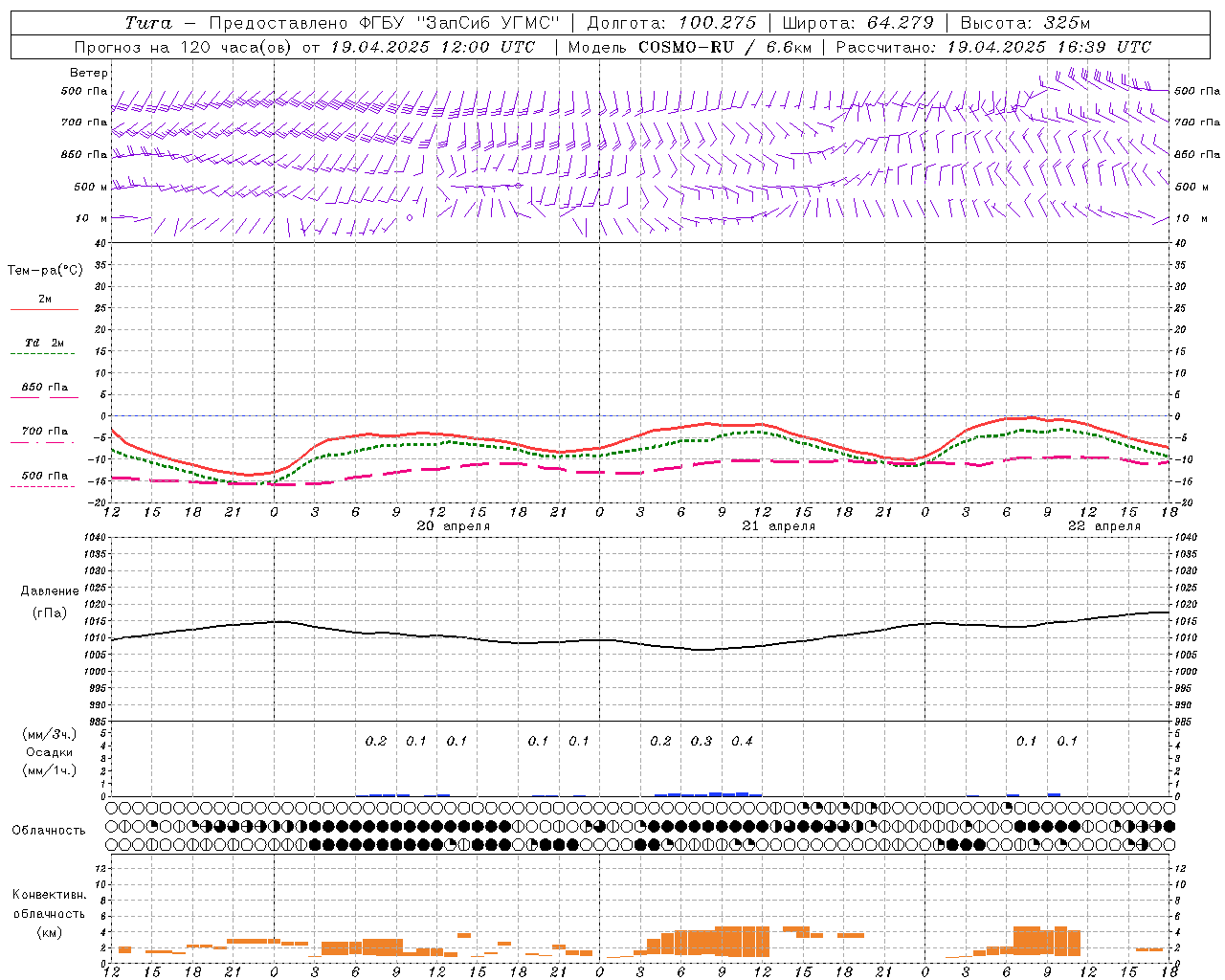The height and width of the screenshot is (980, 1225).
Task: Click the '2м' temperature legend entry
Action: click(45, 299)
